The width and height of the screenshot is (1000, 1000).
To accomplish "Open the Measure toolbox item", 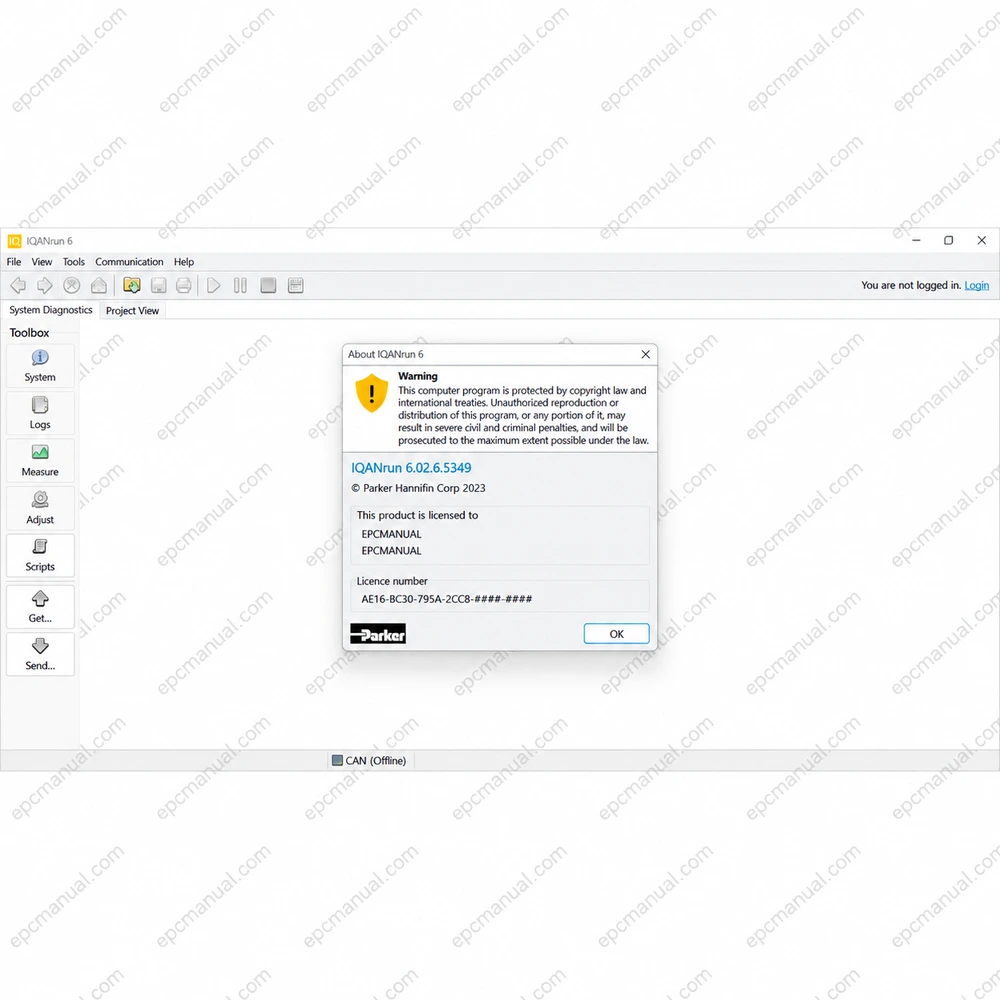I will [40, 460].
